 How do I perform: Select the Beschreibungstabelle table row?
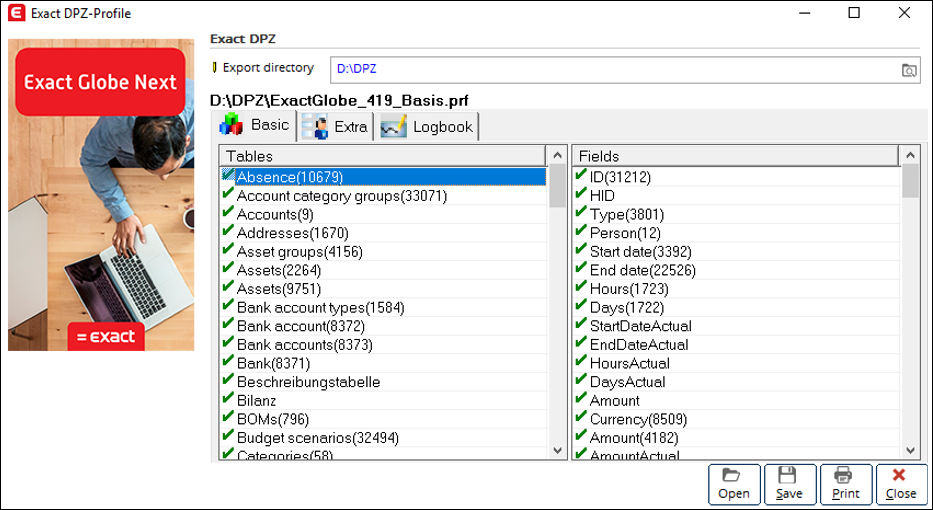point(383,382)
